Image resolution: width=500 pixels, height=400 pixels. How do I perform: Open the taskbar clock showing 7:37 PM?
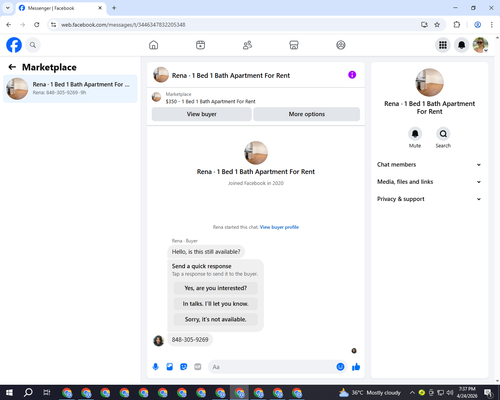[467, 392]
